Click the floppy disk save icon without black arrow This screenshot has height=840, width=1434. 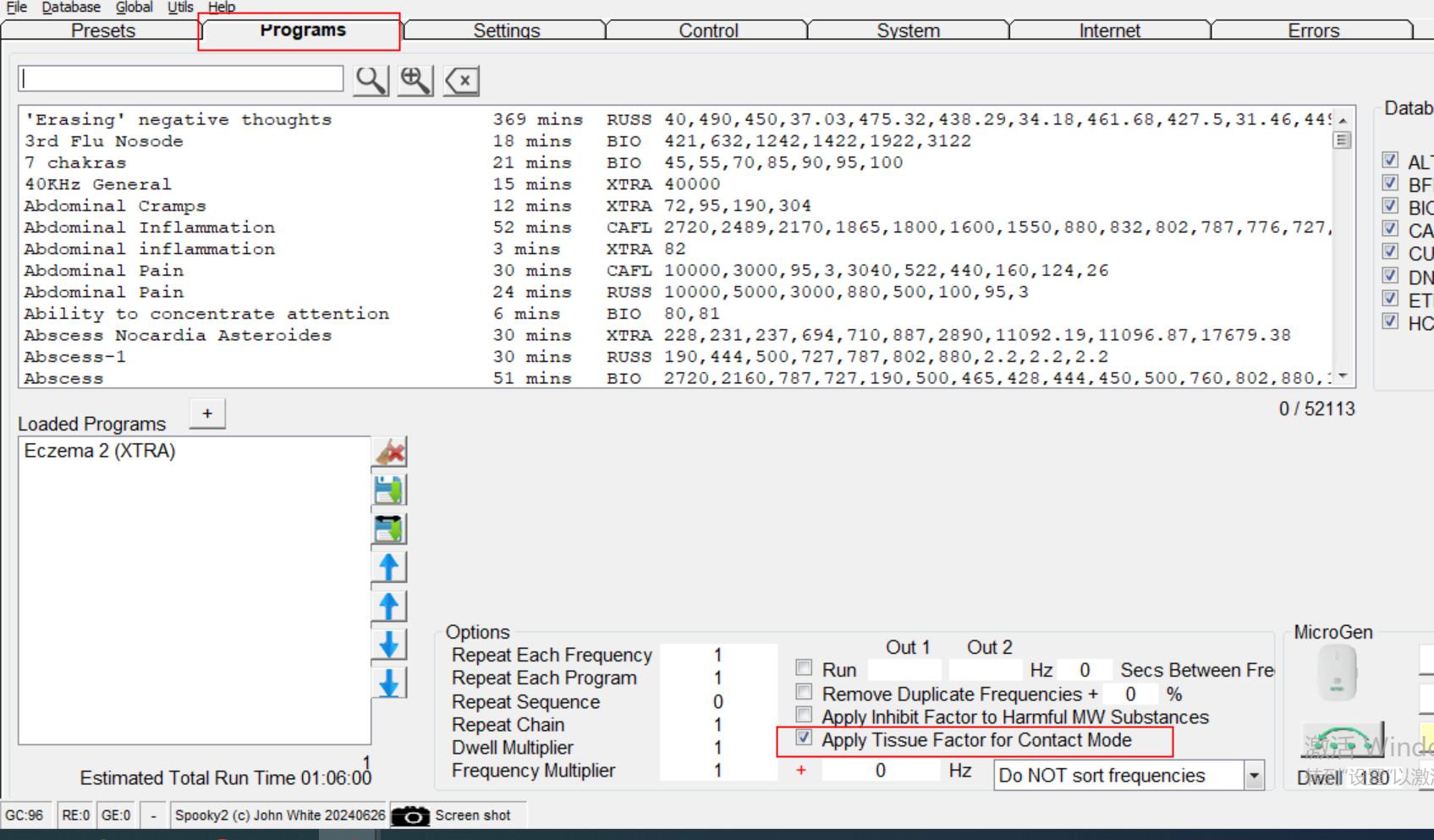coord(389,491)
